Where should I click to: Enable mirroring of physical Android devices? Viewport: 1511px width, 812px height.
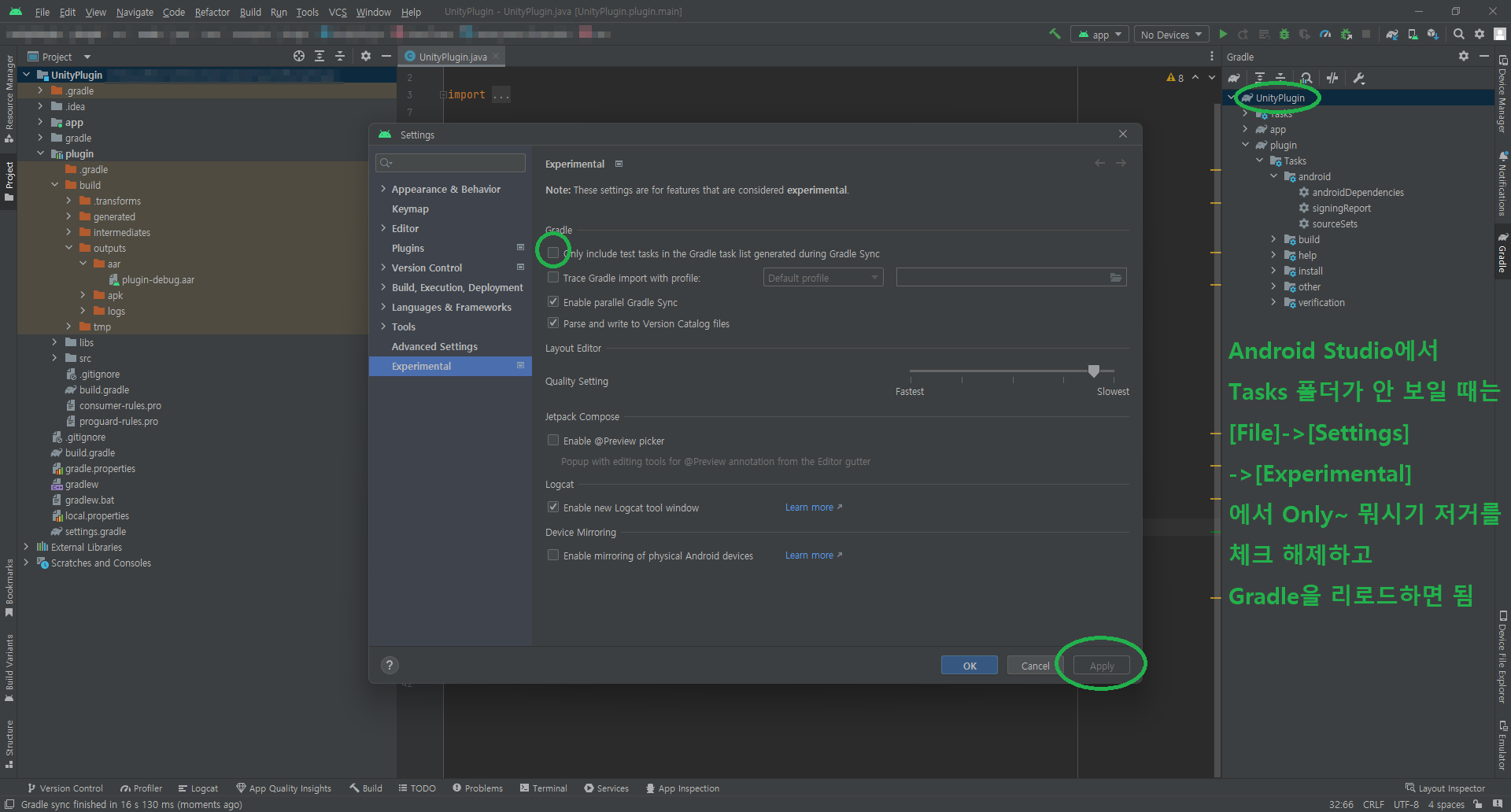point(553,555)
